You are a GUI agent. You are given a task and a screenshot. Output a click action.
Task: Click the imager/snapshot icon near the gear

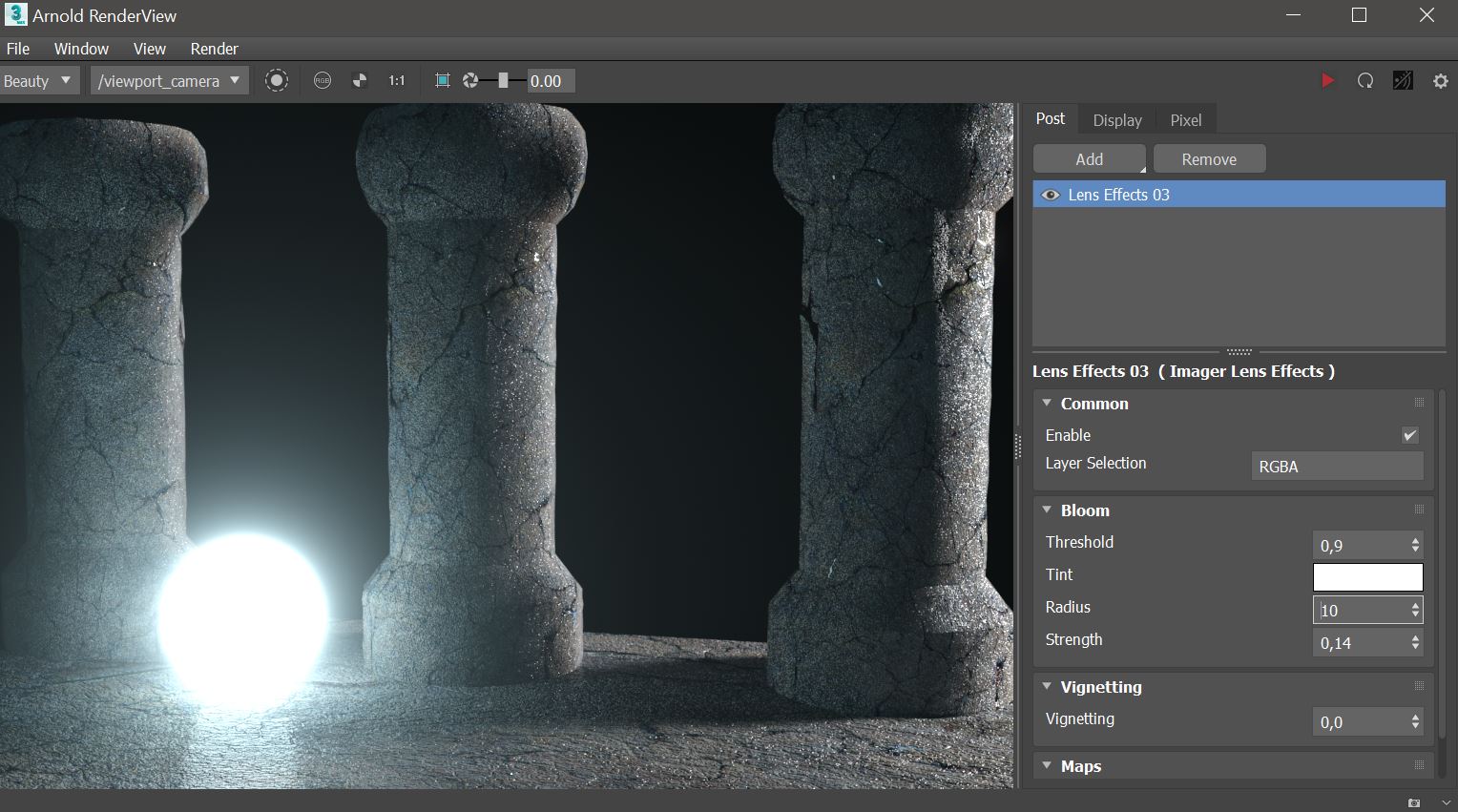(x=1402, y=80)
